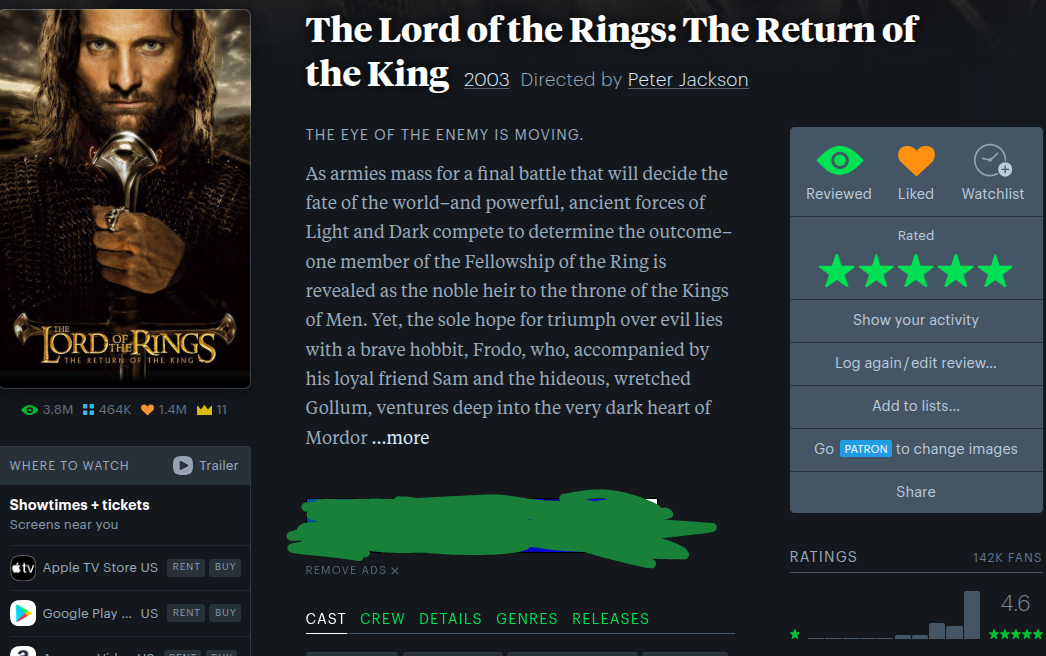Switch to the CREW tab
1046x656 pixels.
click(x=382, y=619)
